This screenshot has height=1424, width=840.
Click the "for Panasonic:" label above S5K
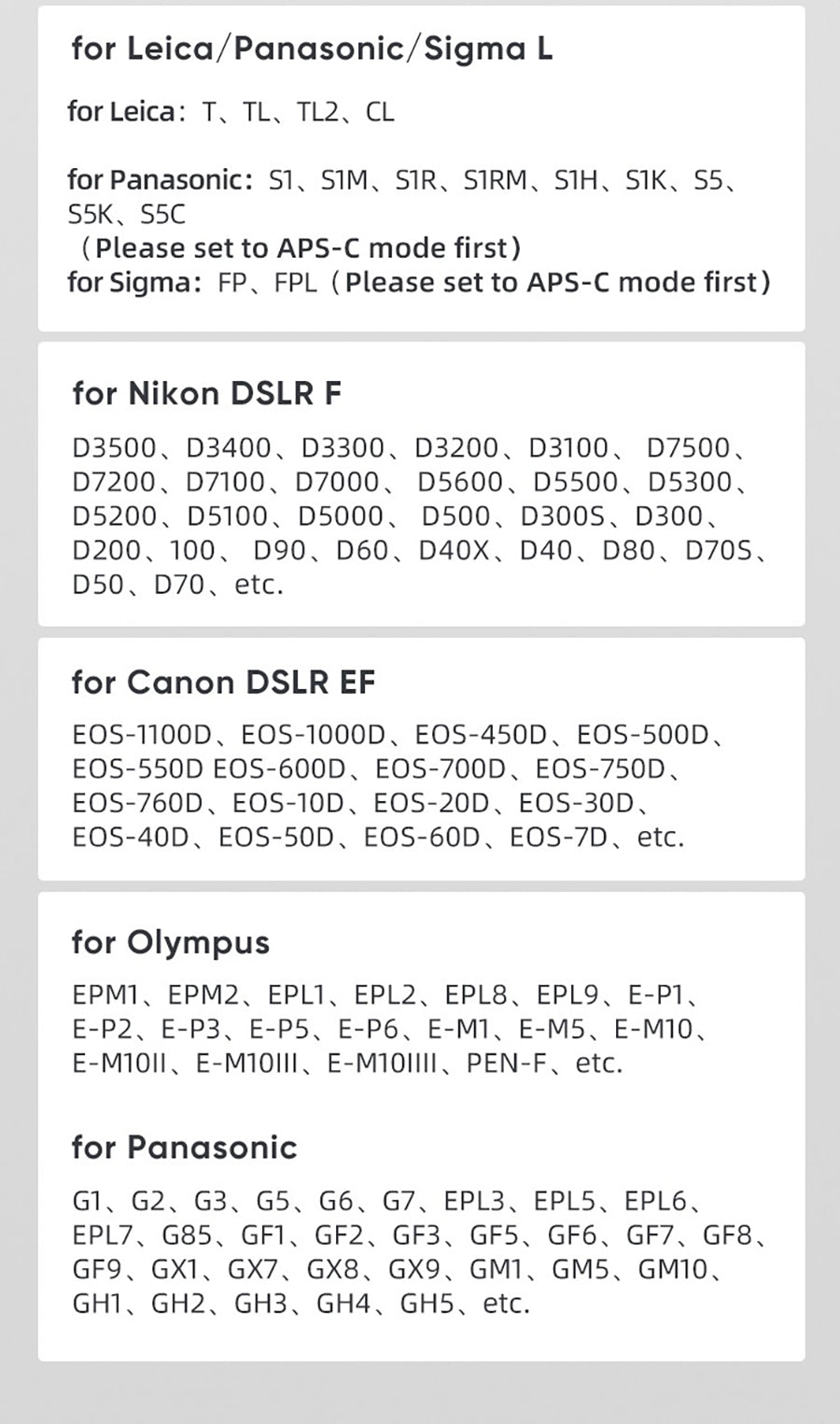160,179
